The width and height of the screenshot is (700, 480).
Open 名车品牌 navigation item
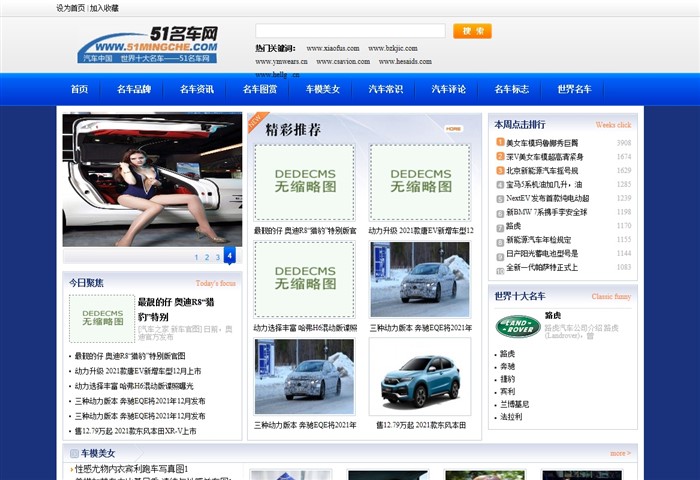point(134,89)
